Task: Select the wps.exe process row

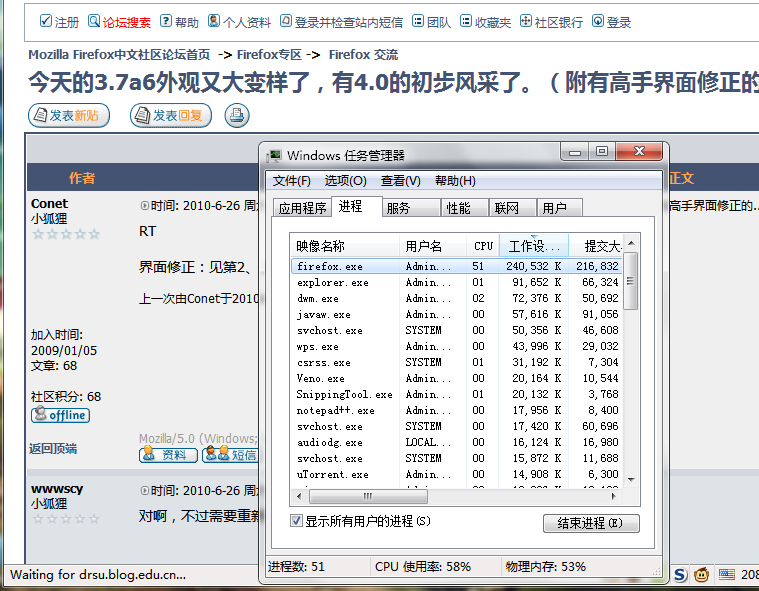Action: pos(457,346)
